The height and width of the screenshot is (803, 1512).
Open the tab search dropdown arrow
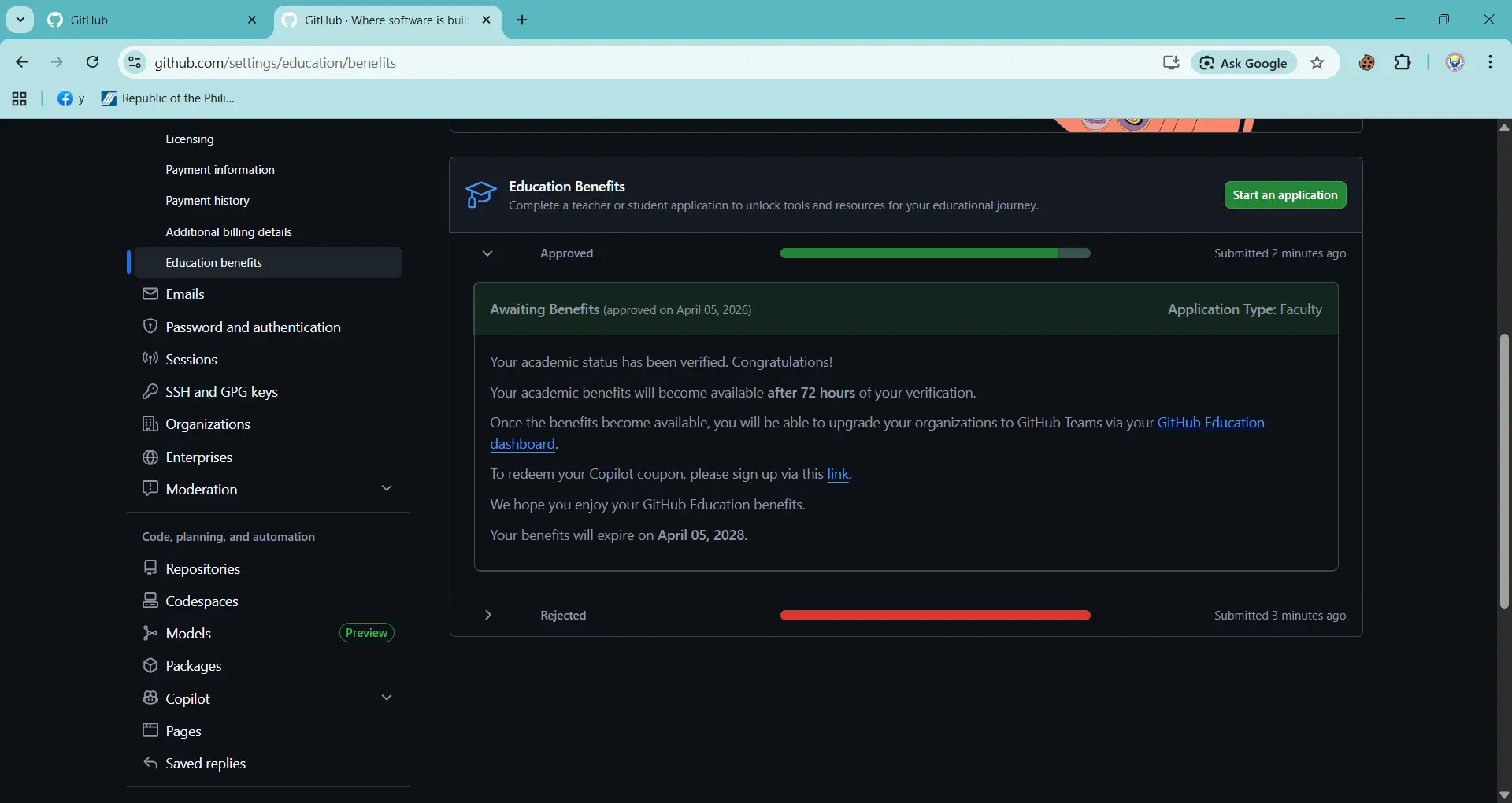click(x=20, y=20)
